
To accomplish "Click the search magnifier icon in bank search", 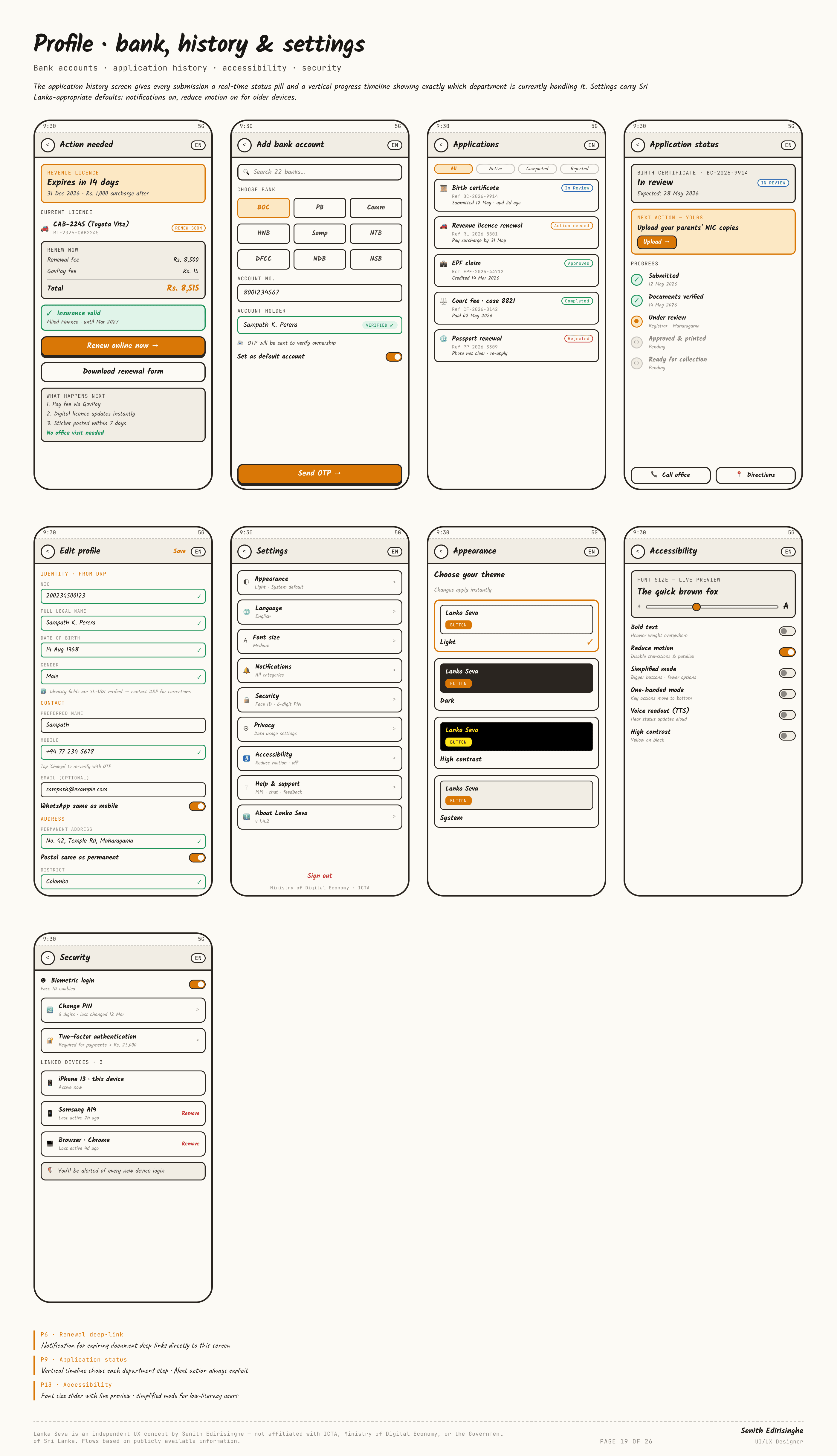I will coord(246,172).
